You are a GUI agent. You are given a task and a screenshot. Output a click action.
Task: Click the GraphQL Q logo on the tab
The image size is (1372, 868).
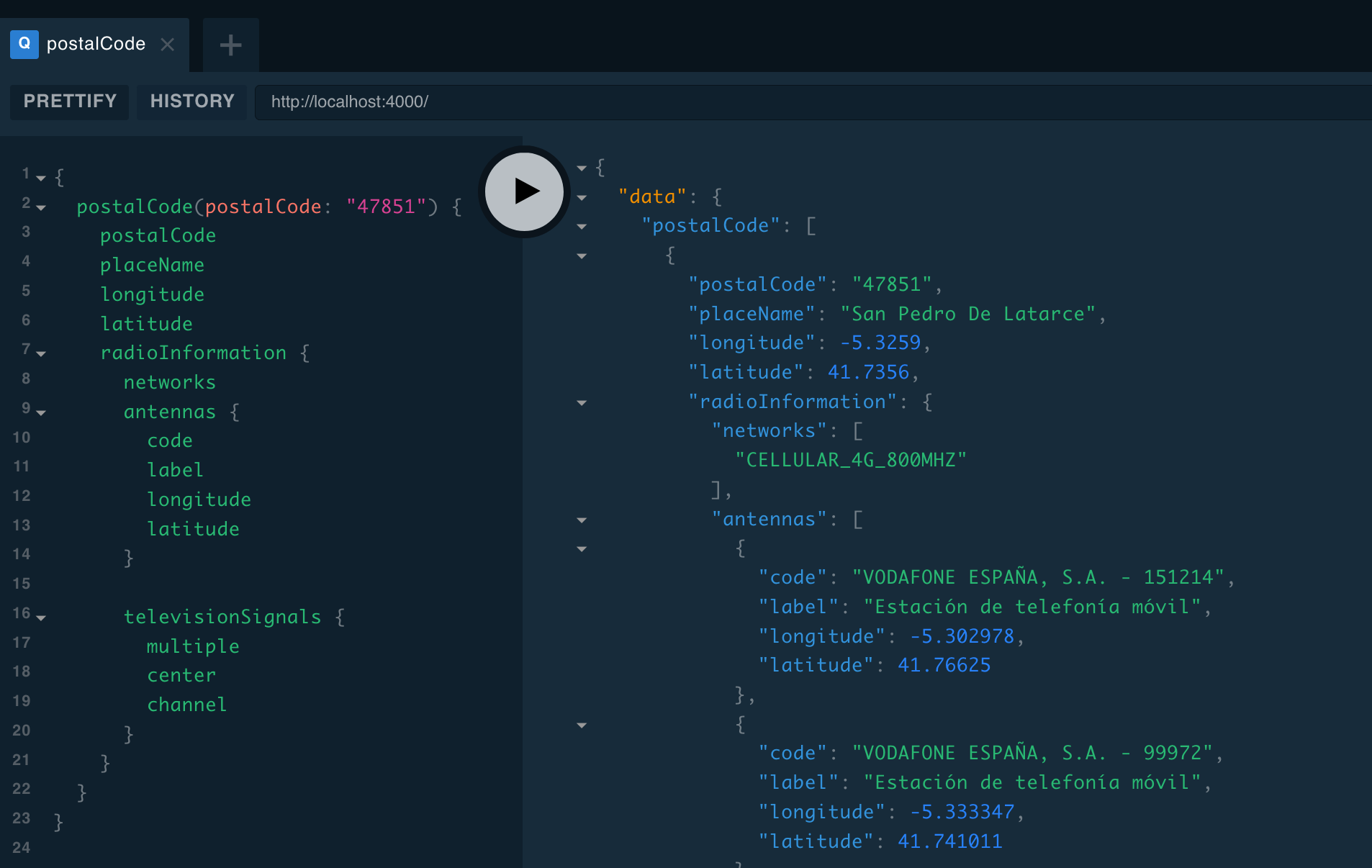coord(24,44)
